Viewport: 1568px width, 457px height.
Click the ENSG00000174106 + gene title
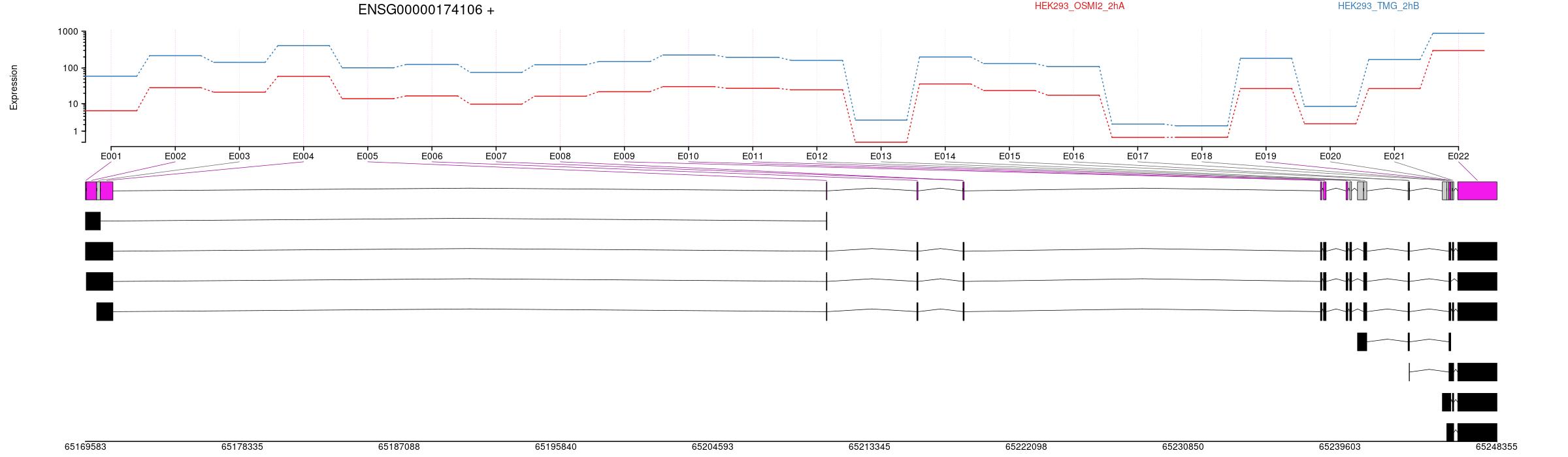coord(426,10)
